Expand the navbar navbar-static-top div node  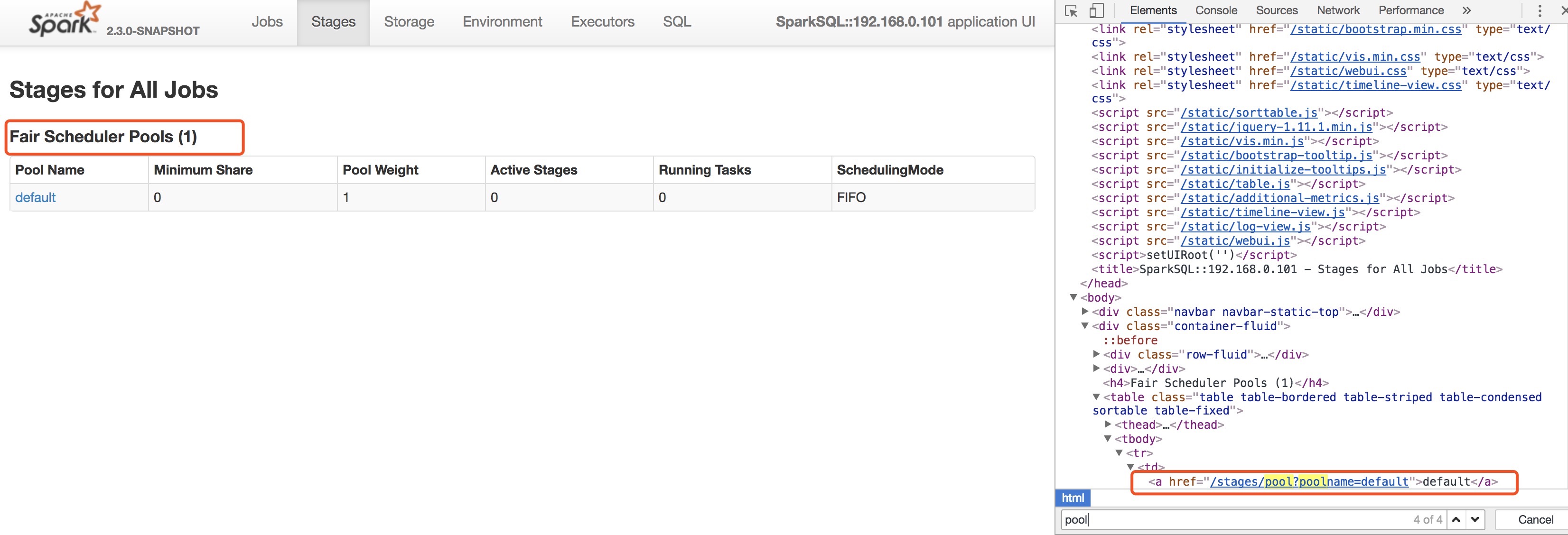tap(1085, 312)
